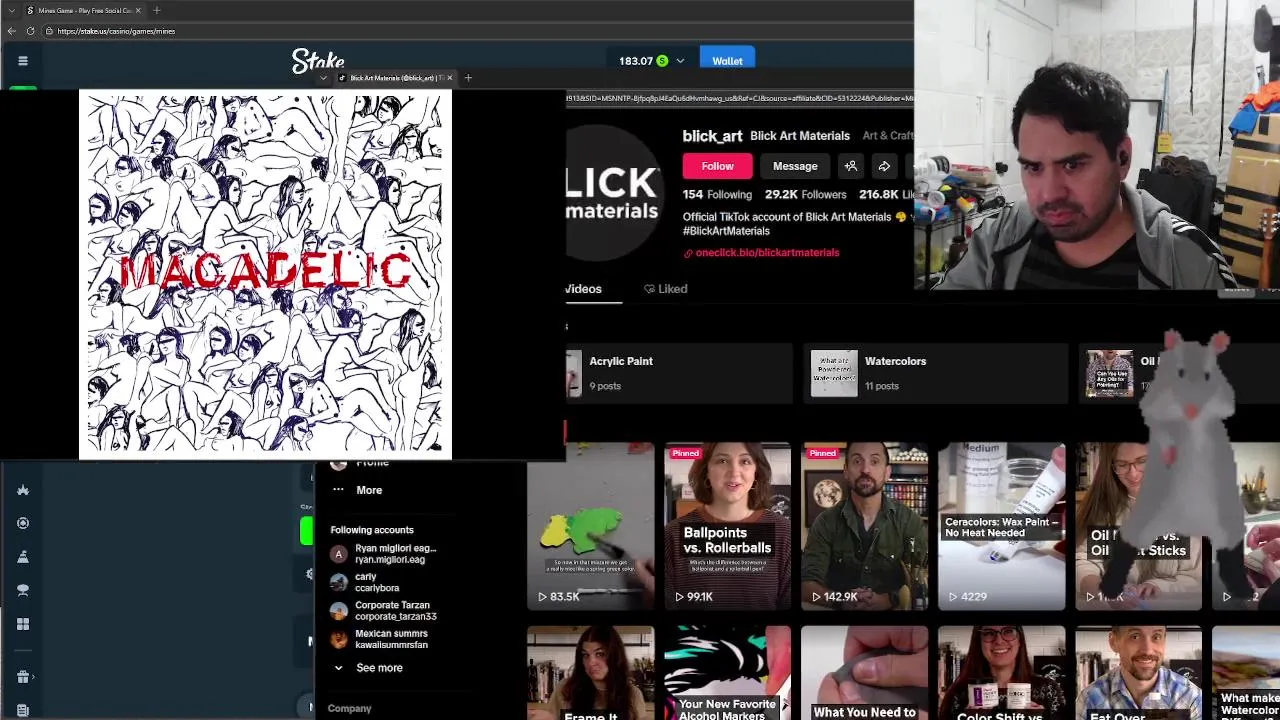The height and width of the screenshot is (720, 1280).
Task: Open the Watercolors playlist
Action: 935,372
